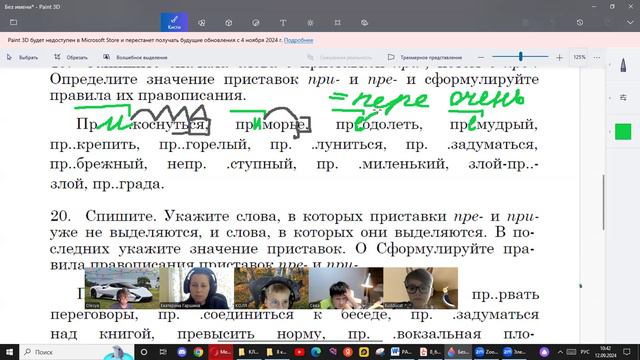Activate Волшебное выделение magic select

[x=136, y=58]
